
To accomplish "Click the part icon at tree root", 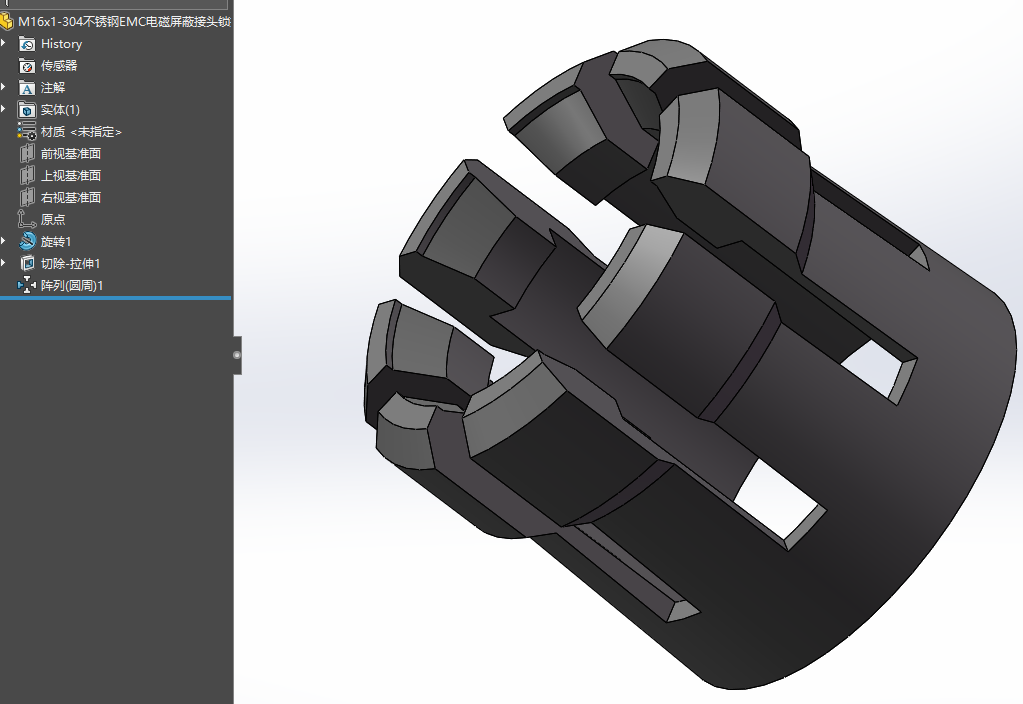I will pos(6,22).
